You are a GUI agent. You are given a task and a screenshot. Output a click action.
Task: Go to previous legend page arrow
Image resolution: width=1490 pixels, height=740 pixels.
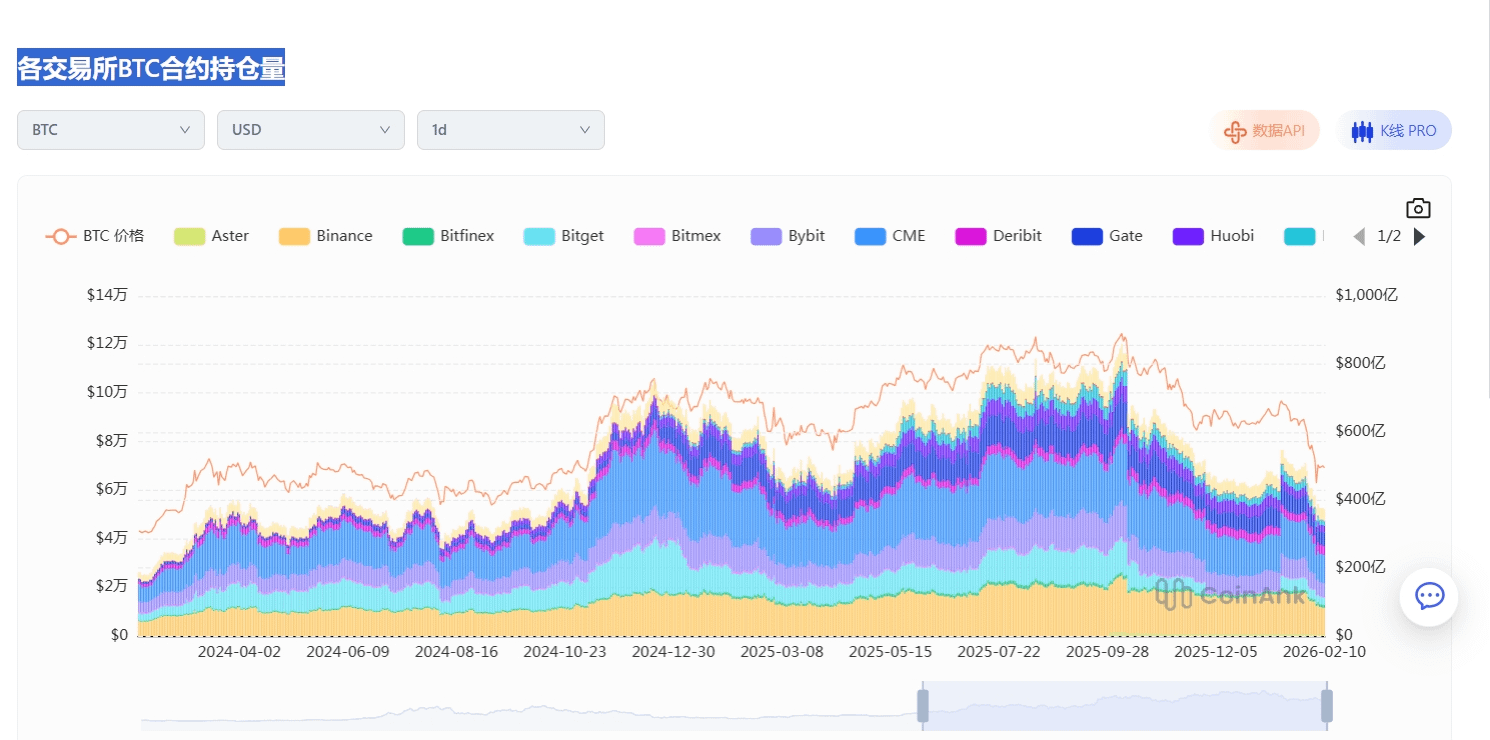point(1358,237)
